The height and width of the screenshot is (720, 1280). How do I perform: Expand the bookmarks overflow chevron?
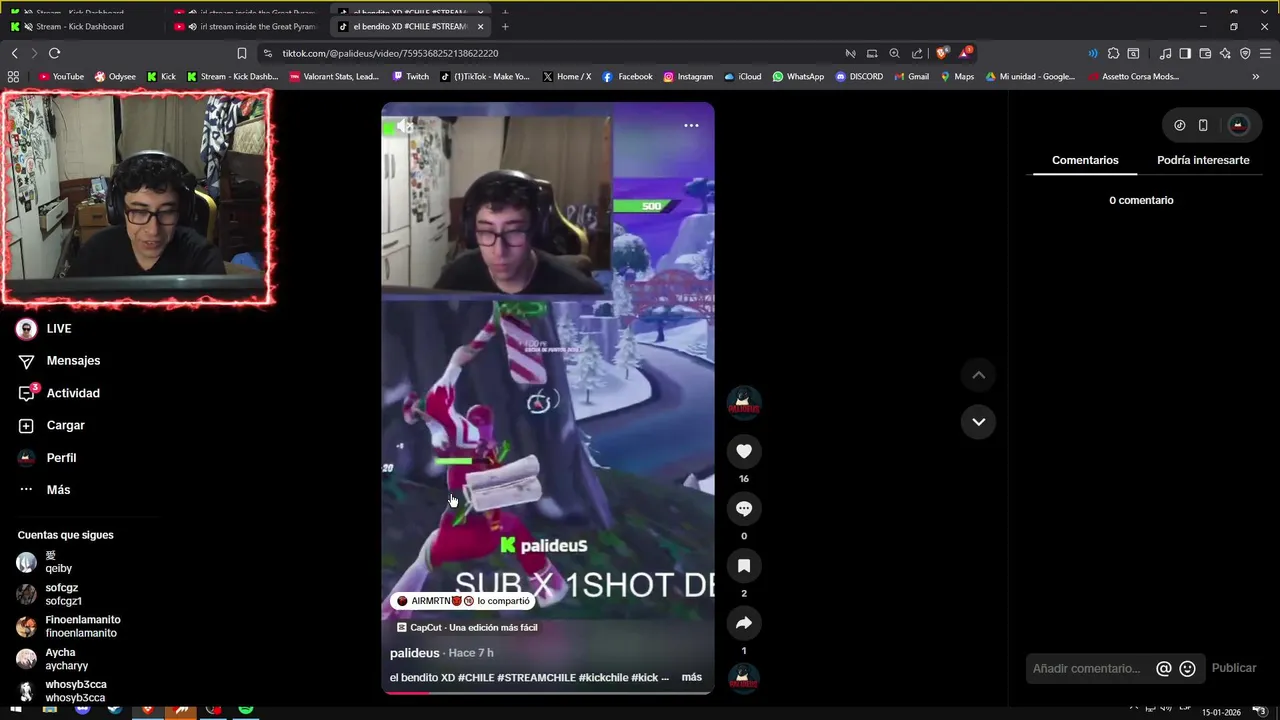click(x=1256, y=76)
